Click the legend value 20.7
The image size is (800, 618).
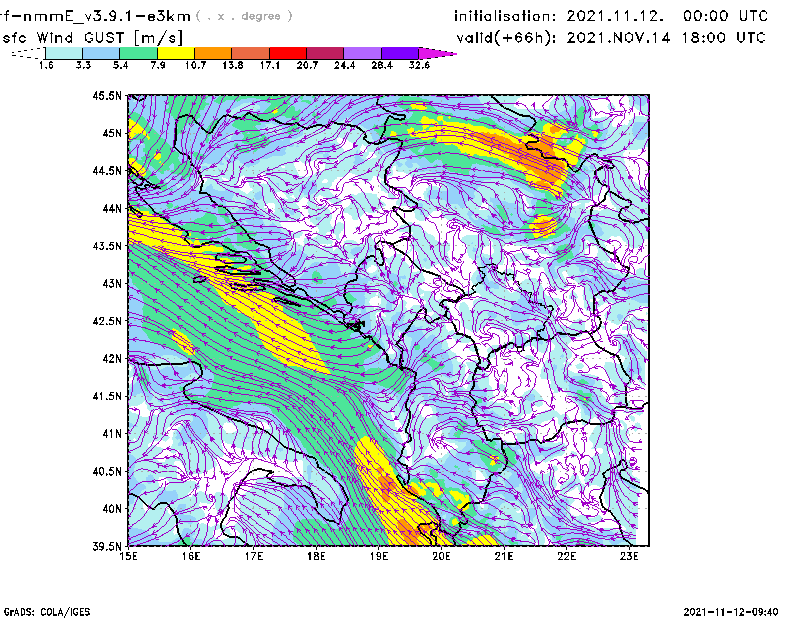coord(307,65)
